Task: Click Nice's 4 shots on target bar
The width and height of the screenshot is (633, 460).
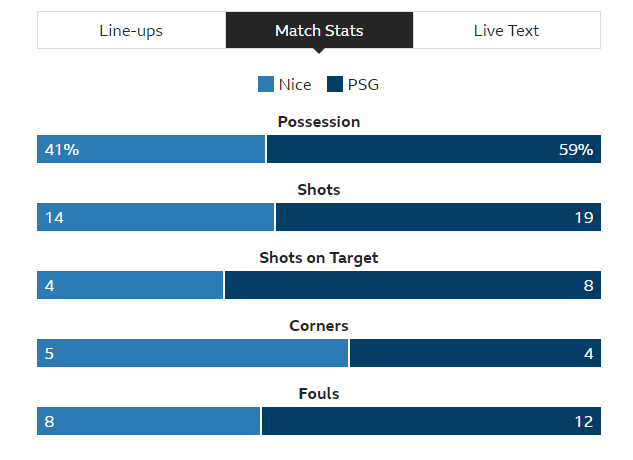Action: 130,285
